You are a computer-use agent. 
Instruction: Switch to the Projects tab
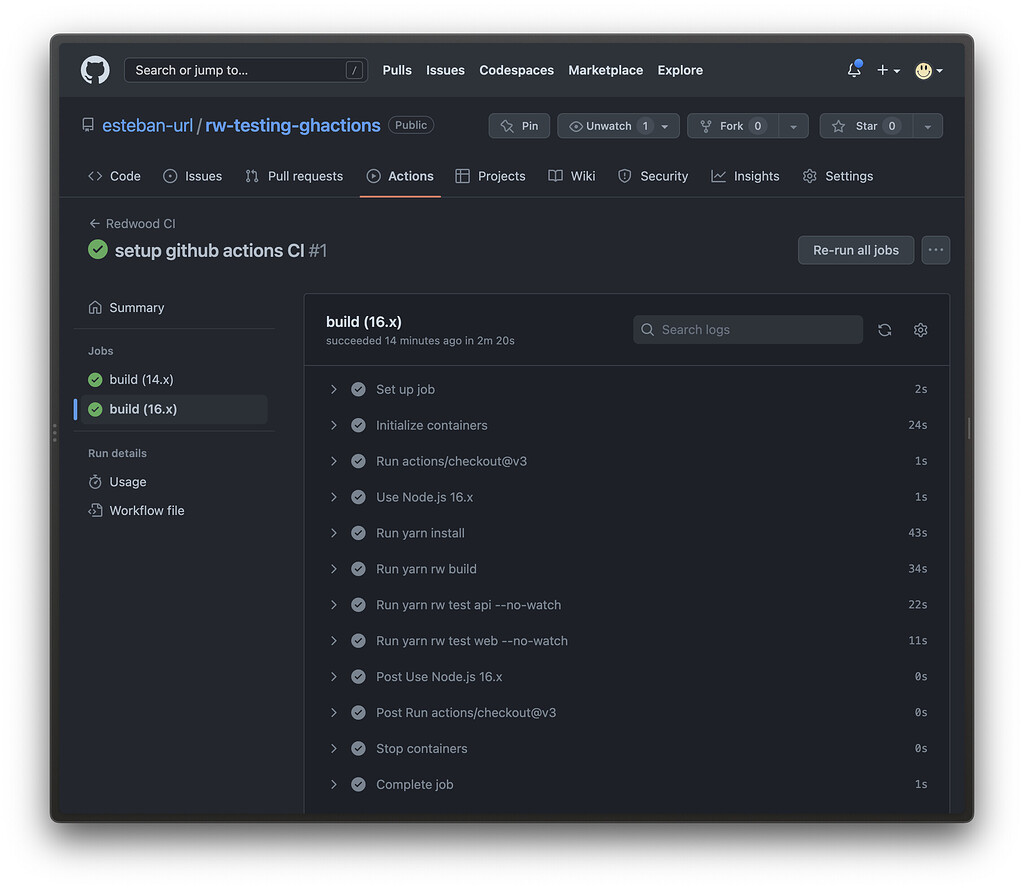click(490, 176)
